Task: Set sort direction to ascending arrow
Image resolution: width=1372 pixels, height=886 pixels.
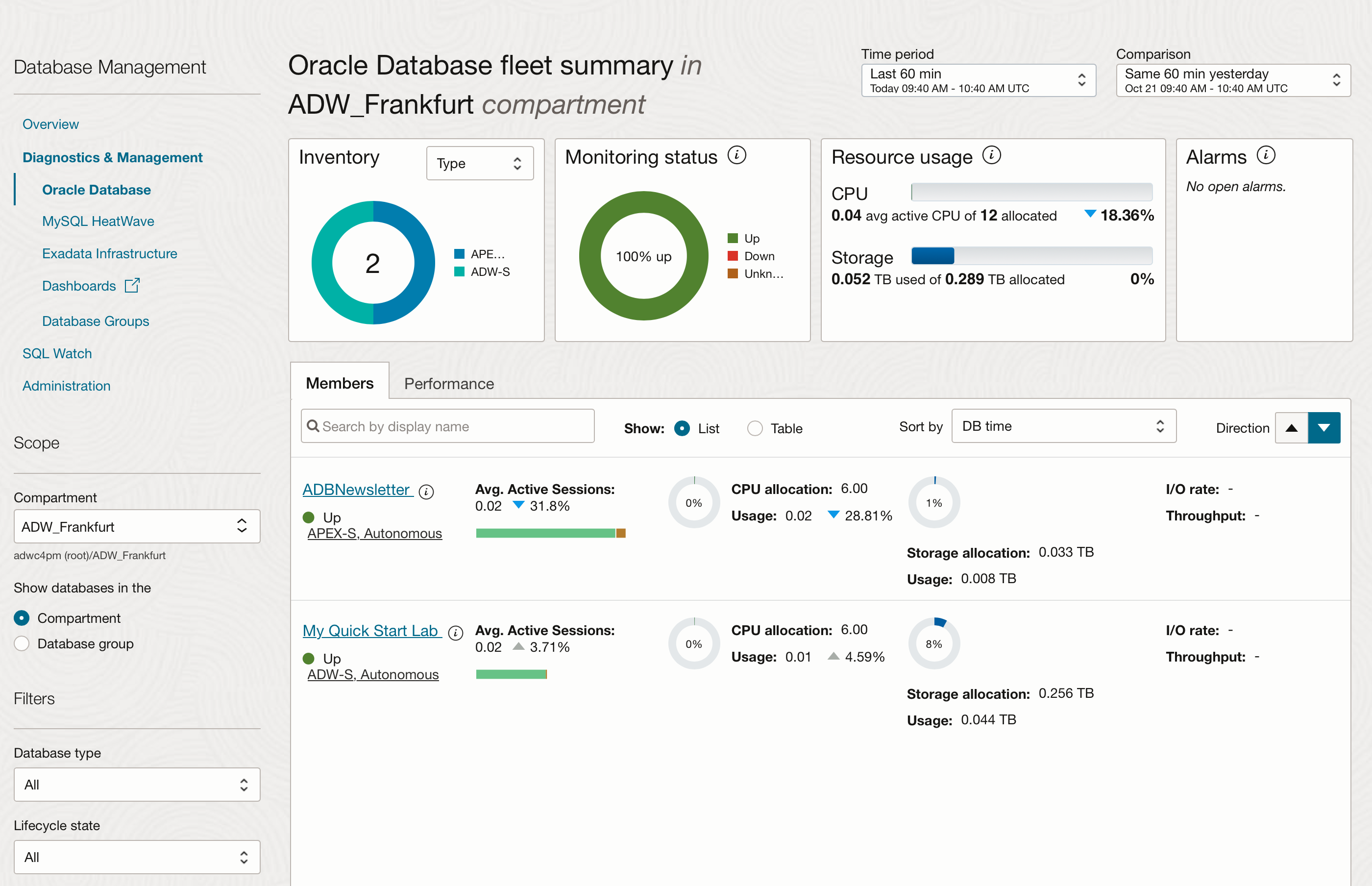Action: [1292, 427]
